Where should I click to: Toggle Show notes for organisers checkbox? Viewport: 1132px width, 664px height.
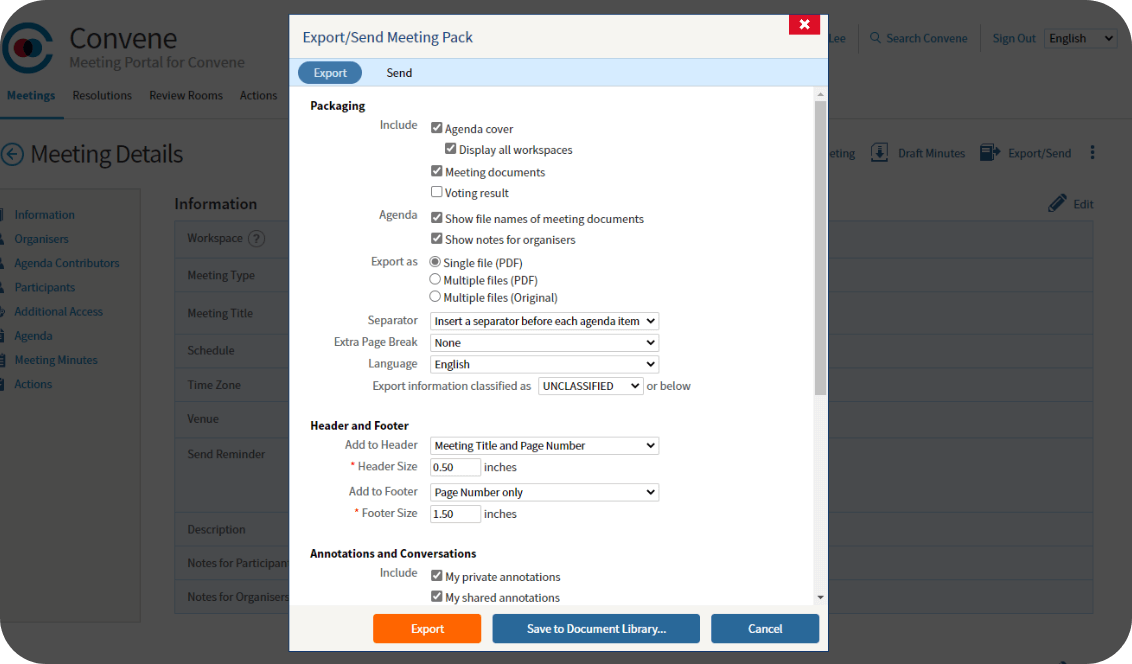(437, 239)
